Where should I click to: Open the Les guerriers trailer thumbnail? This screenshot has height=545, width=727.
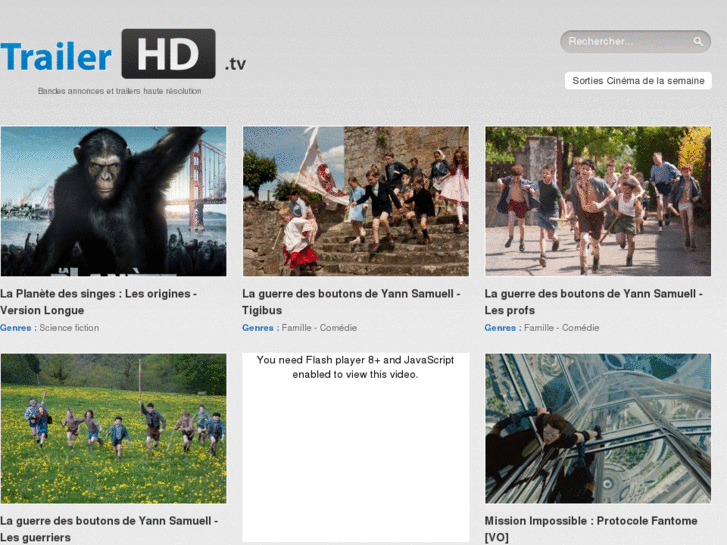(114, 429)
